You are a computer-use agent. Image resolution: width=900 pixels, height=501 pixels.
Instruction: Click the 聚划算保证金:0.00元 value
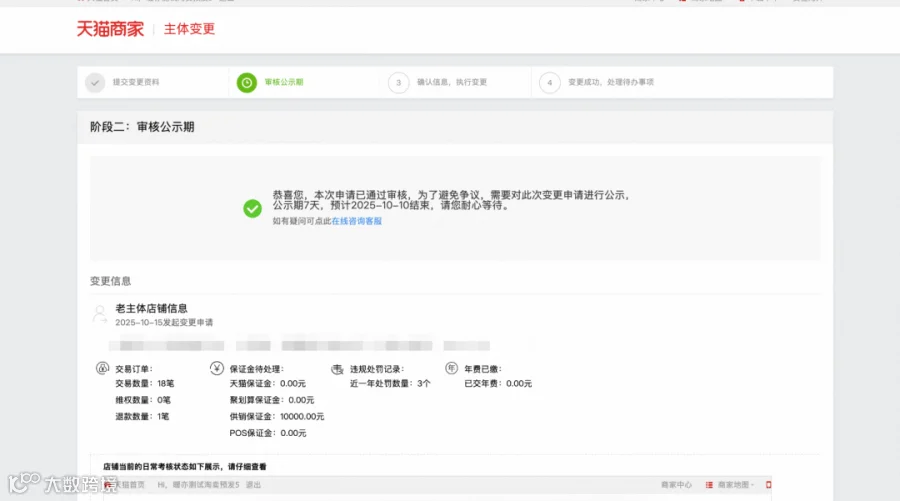[272, 400]
